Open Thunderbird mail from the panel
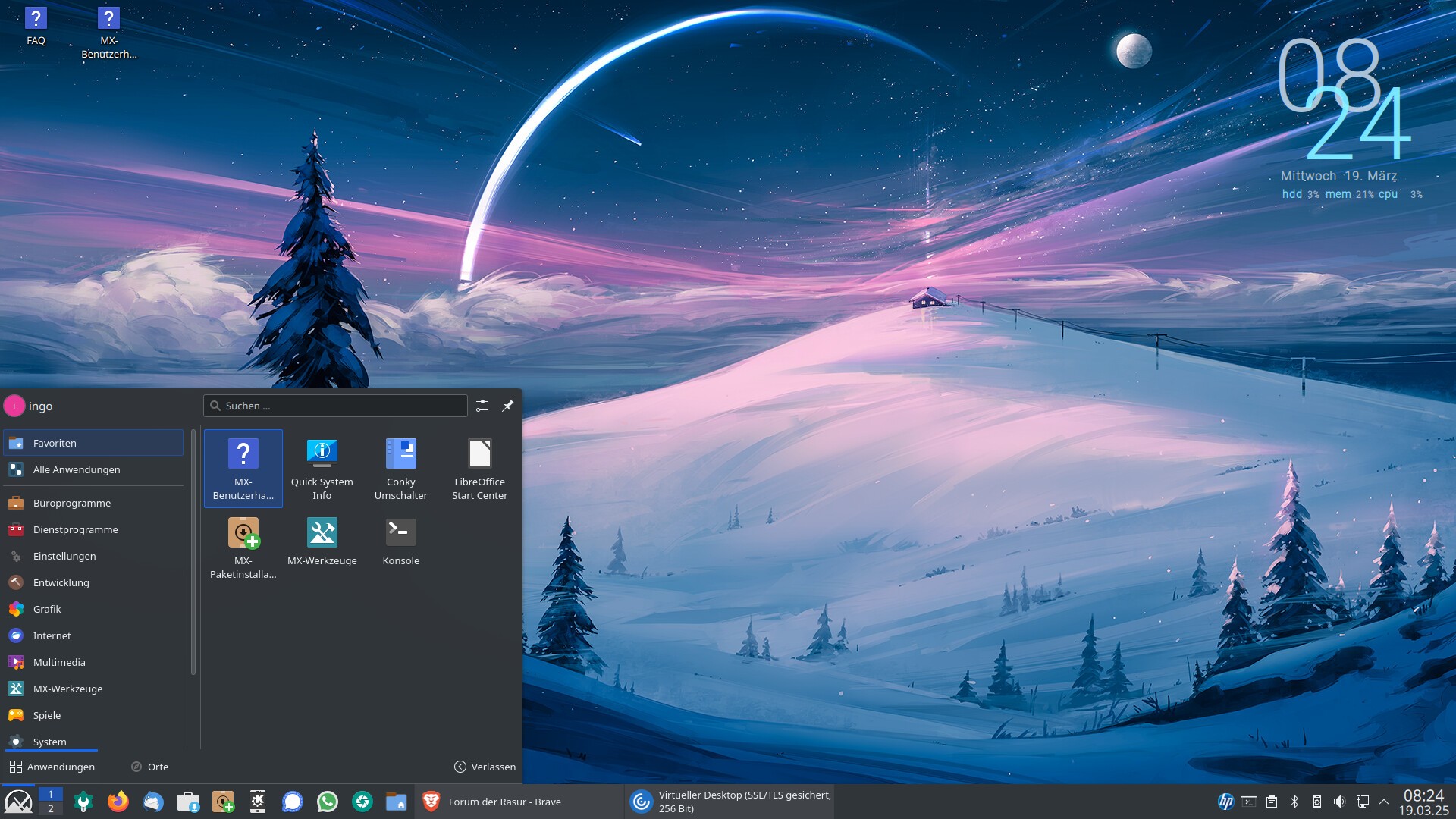 [153, 802]
